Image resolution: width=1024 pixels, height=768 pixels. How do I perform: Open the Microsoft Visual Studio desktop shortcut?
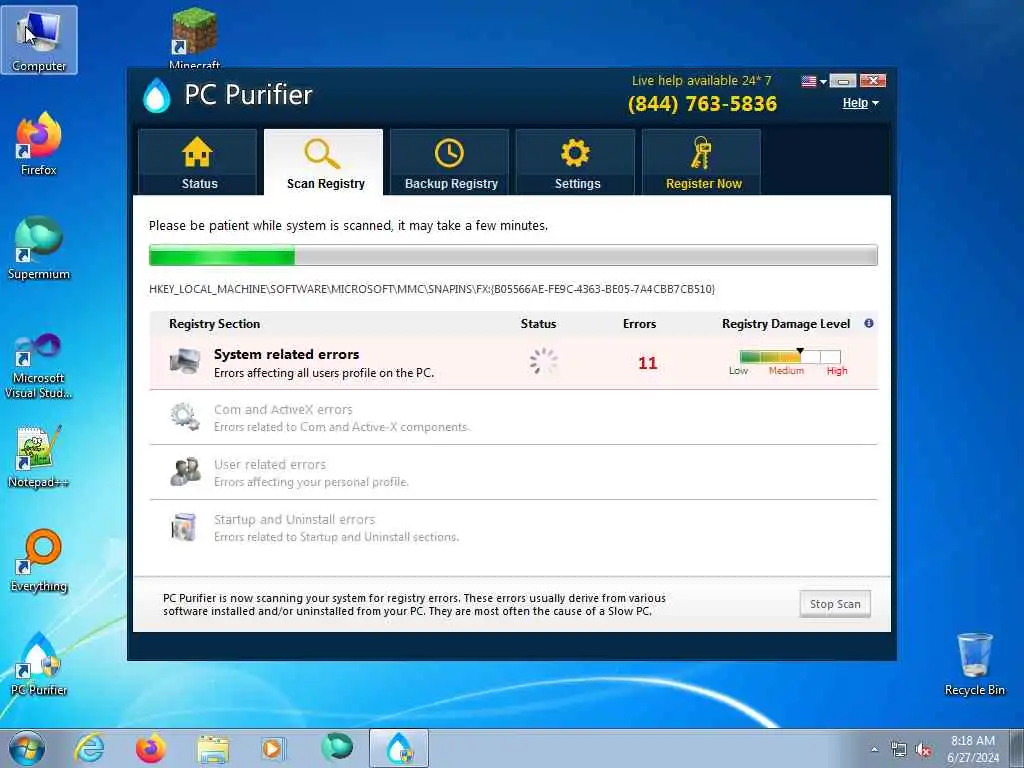[x=39, y=366]
